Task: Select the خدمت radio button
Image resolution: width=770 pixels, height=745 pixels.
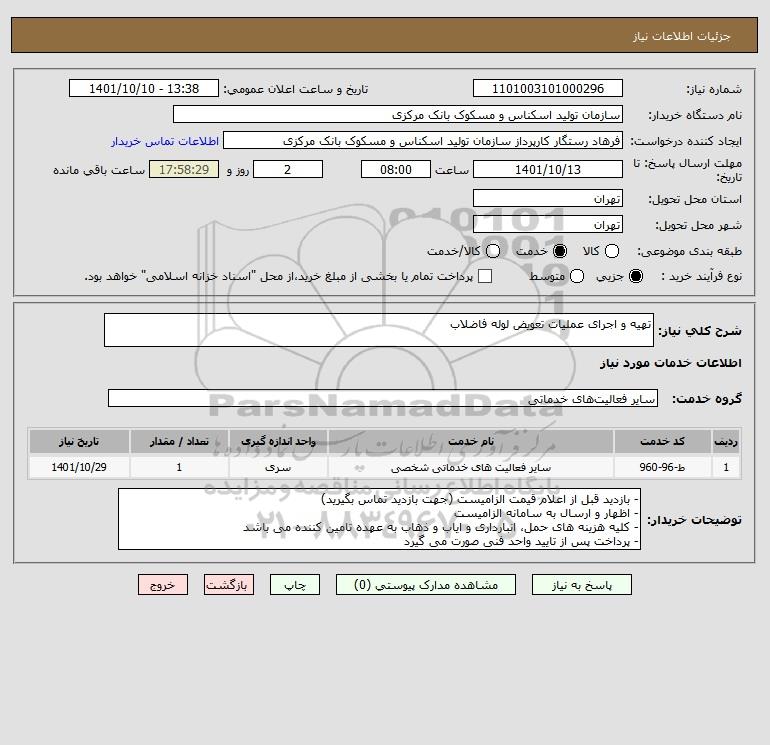Action: (x=560, y=251)
